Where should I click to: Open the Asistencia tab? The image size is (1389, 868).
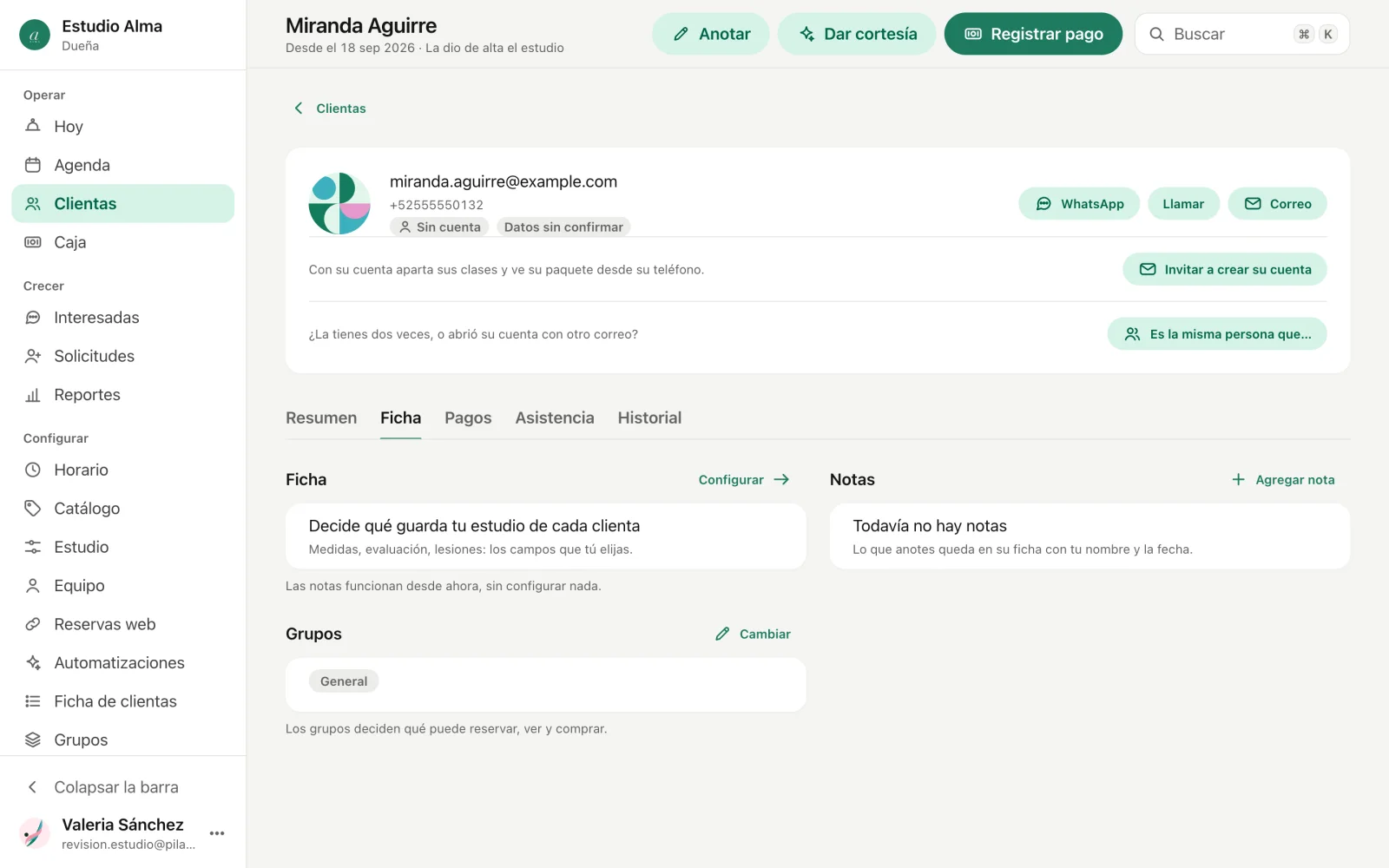[x=555, y=418]
